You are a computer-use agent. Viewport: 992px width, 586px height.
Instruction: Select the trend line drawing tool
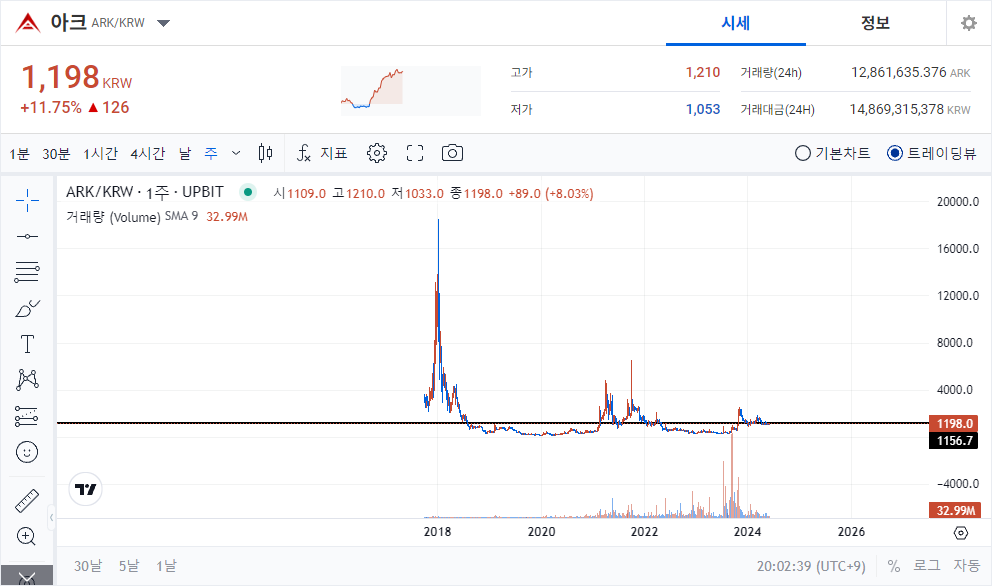coord(27,236)
